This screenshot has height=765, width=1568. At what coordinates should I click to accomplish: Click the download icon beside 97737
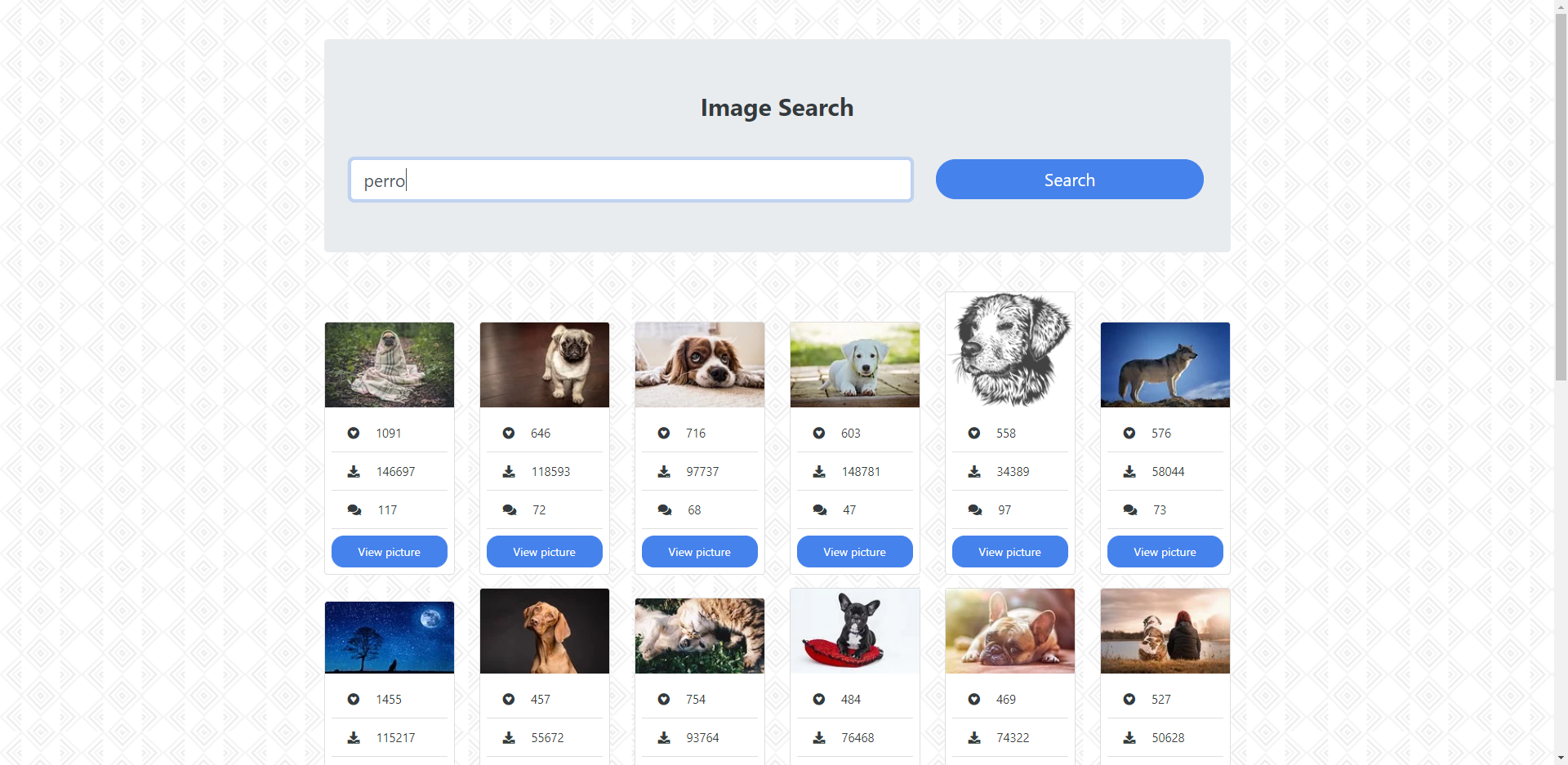pyautogui.click(x=664, y=472)
